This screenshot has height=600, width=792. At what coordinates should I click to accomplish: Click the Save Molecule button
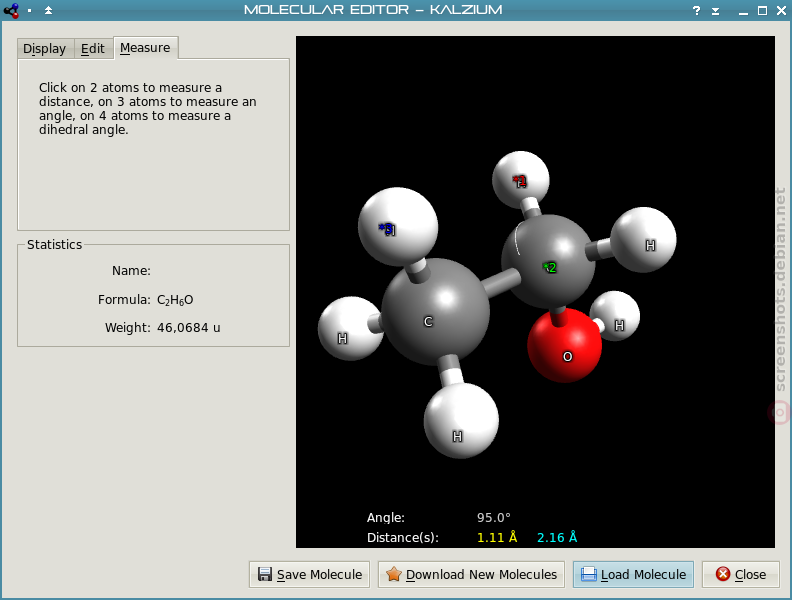click(x=309, y=574)
